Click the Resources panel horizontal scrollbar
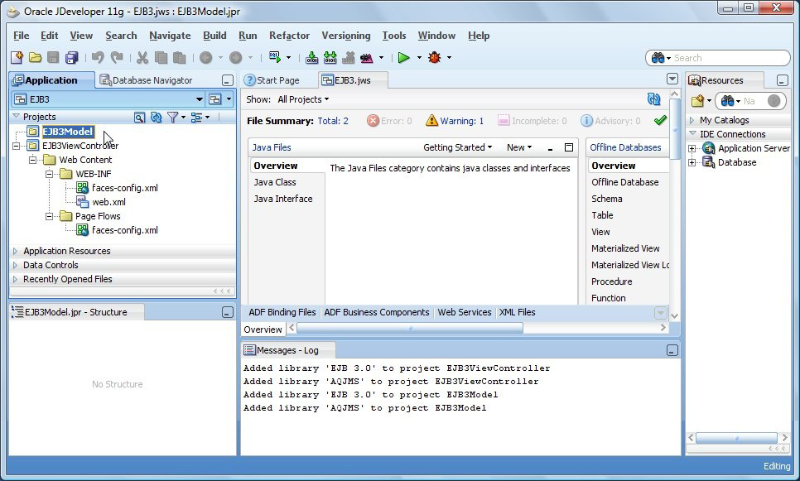 coord(737,438)
